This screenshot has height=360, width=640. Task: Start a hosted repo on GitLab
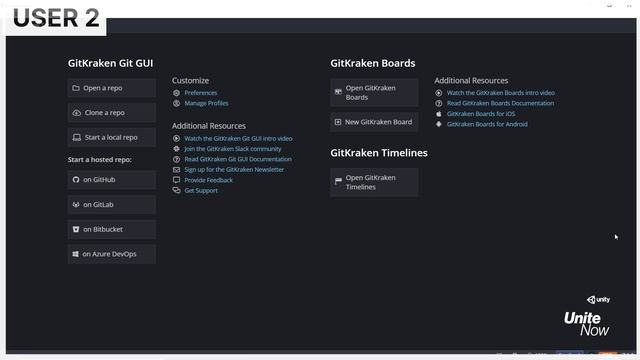pos(111,204)
